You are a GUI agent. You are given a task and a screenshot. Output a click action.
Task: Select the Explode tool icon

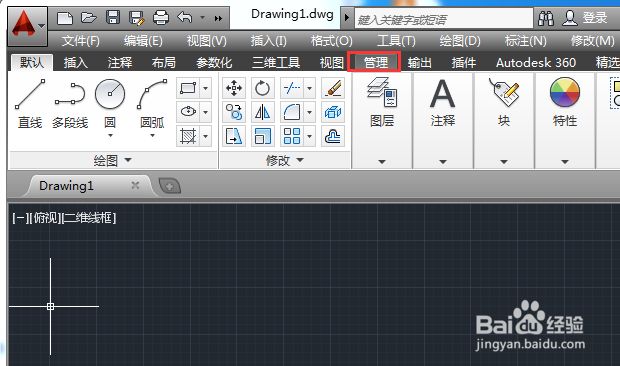pyautogui.click(x=333, y=112)
